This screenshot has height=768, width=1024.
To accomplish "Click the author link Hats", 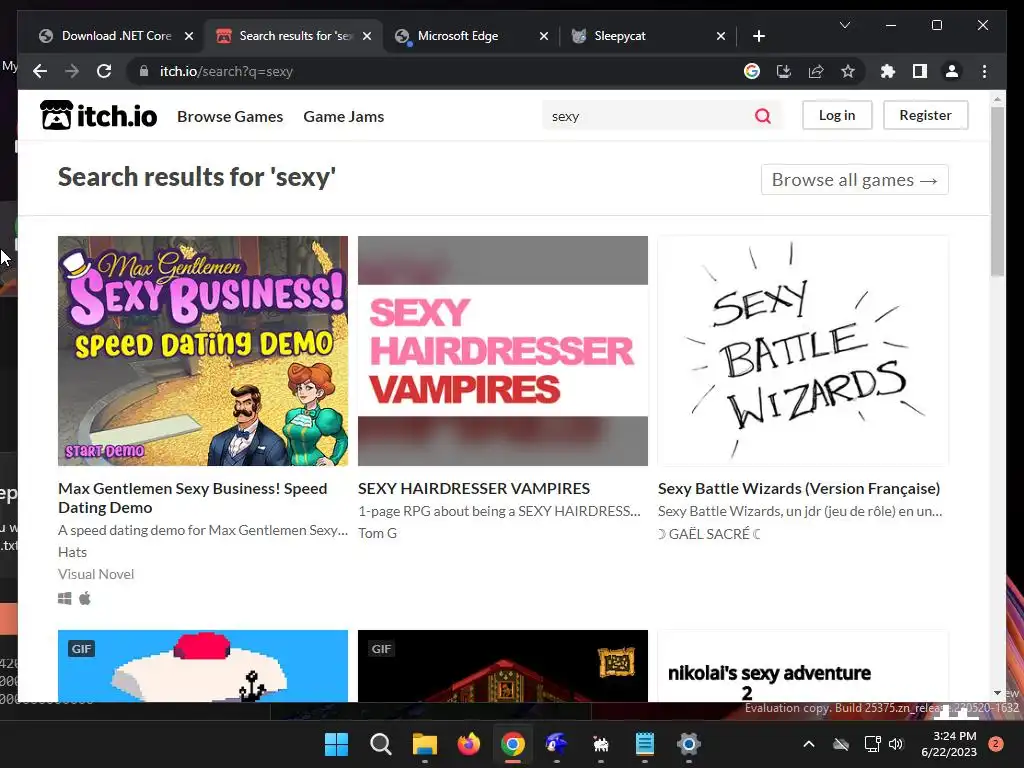I will tap(72, 552).
